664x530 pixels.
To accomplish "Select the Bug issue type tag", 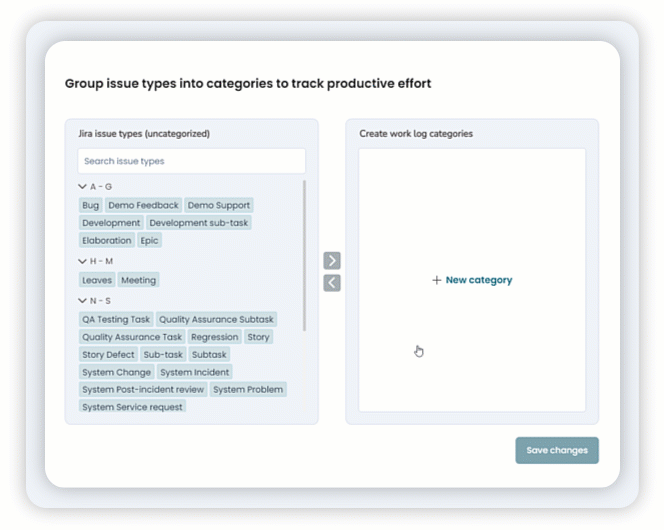I will click(90, 205).
